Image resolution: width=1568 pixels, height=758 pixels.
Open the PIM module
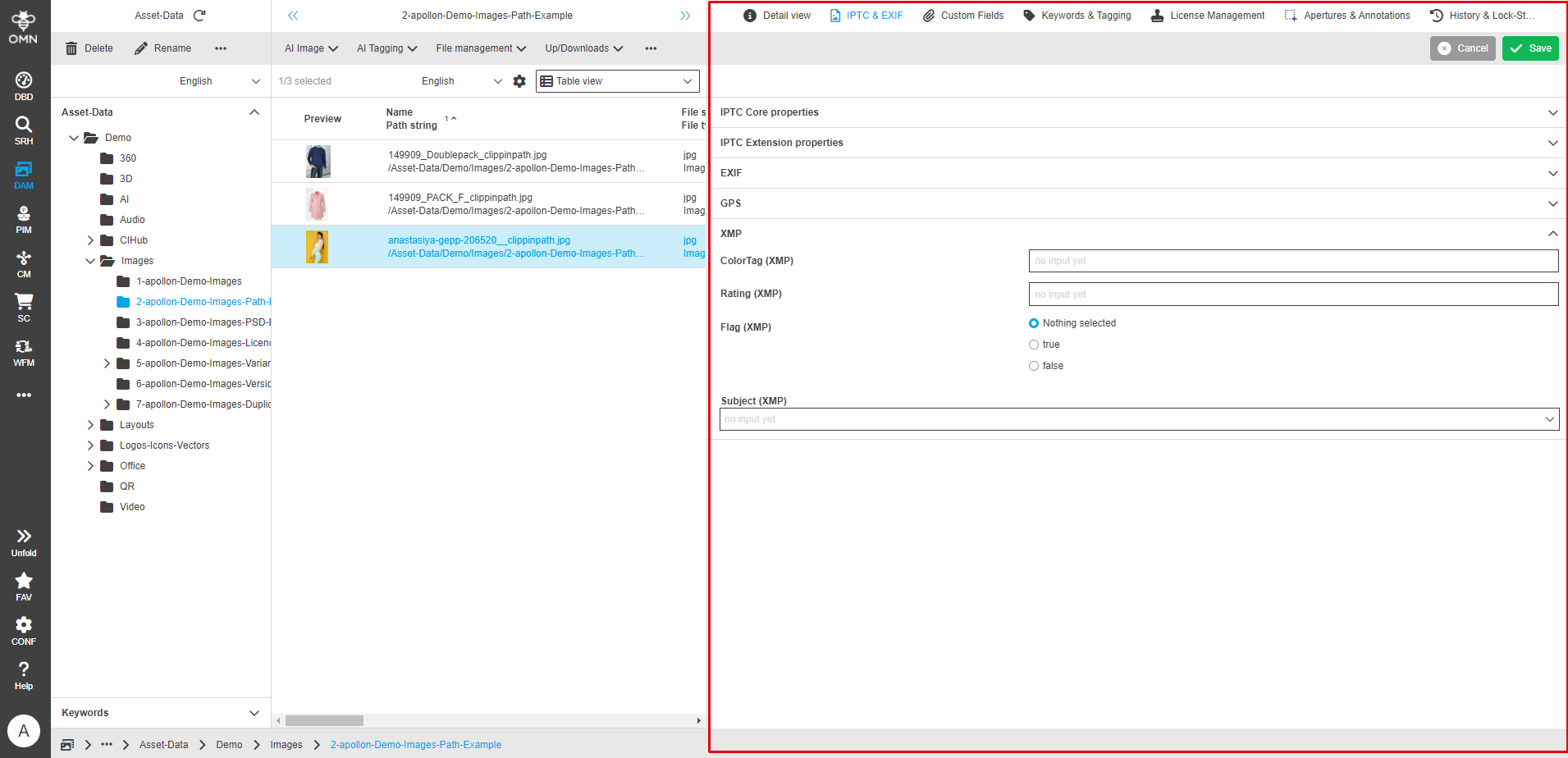[24, 219]
